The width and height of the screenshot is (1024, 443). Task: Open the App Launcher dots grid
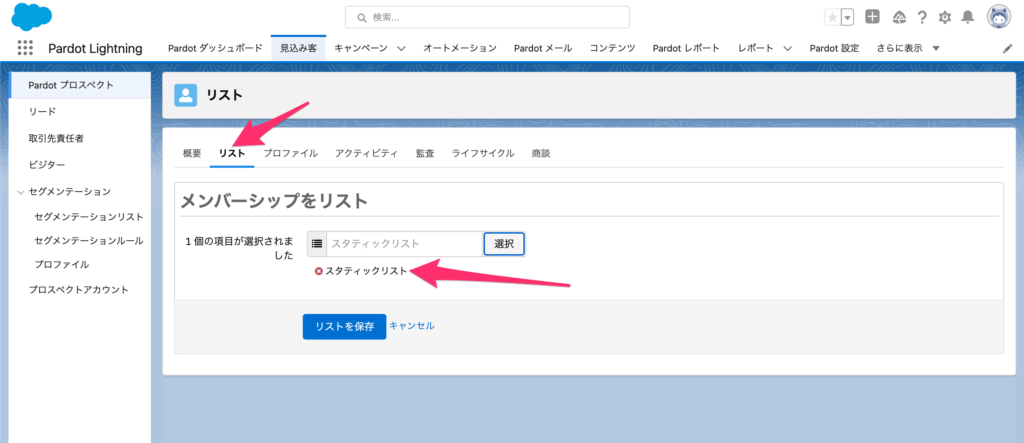[25, 48]
